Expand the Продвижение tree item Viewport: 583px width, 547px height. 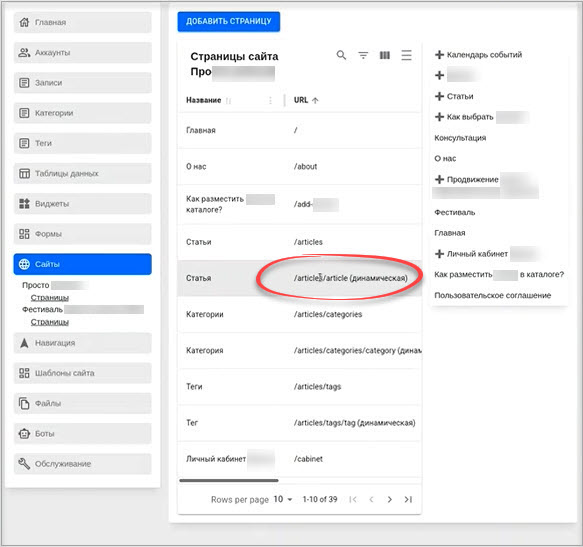click(x=439, y=179)
